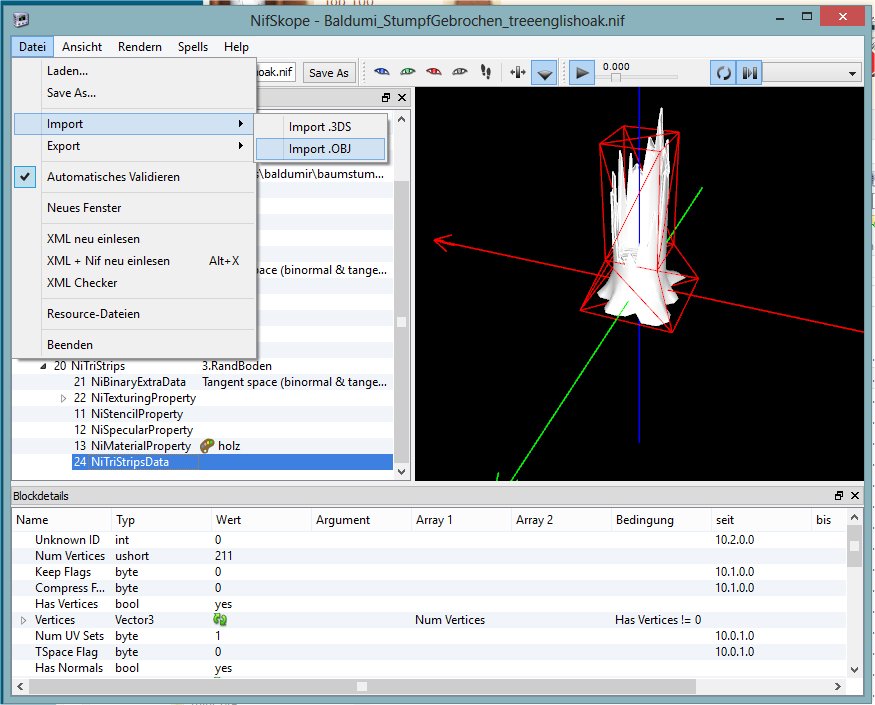The image size is (875, 705).
Task: Expand the 22 NiTexturingProperty node
Action: [x=64, y=398]
